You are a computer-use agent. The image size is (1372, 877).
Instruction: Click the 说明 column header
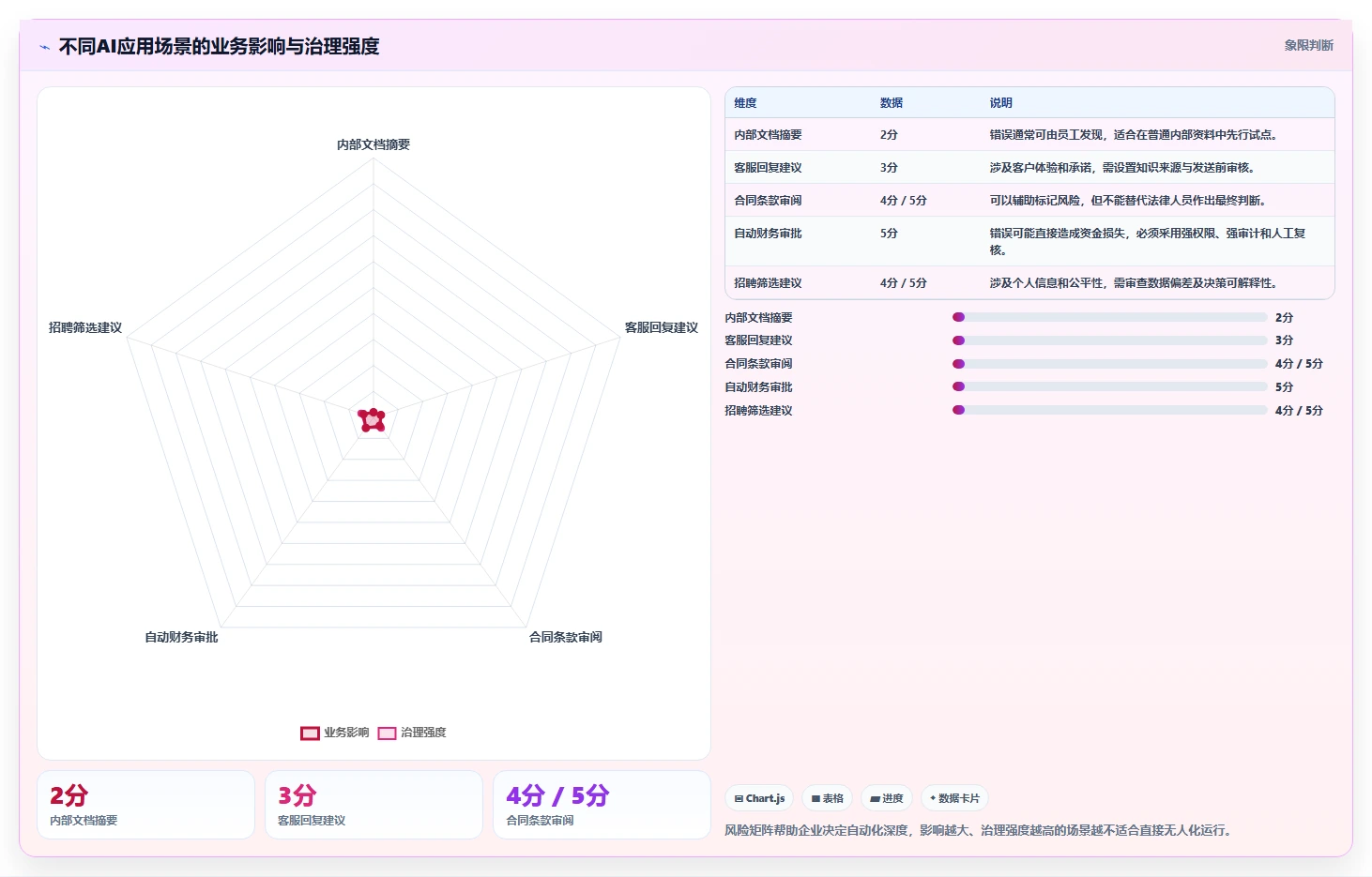pyautogui.click(x=1000, y=103)
